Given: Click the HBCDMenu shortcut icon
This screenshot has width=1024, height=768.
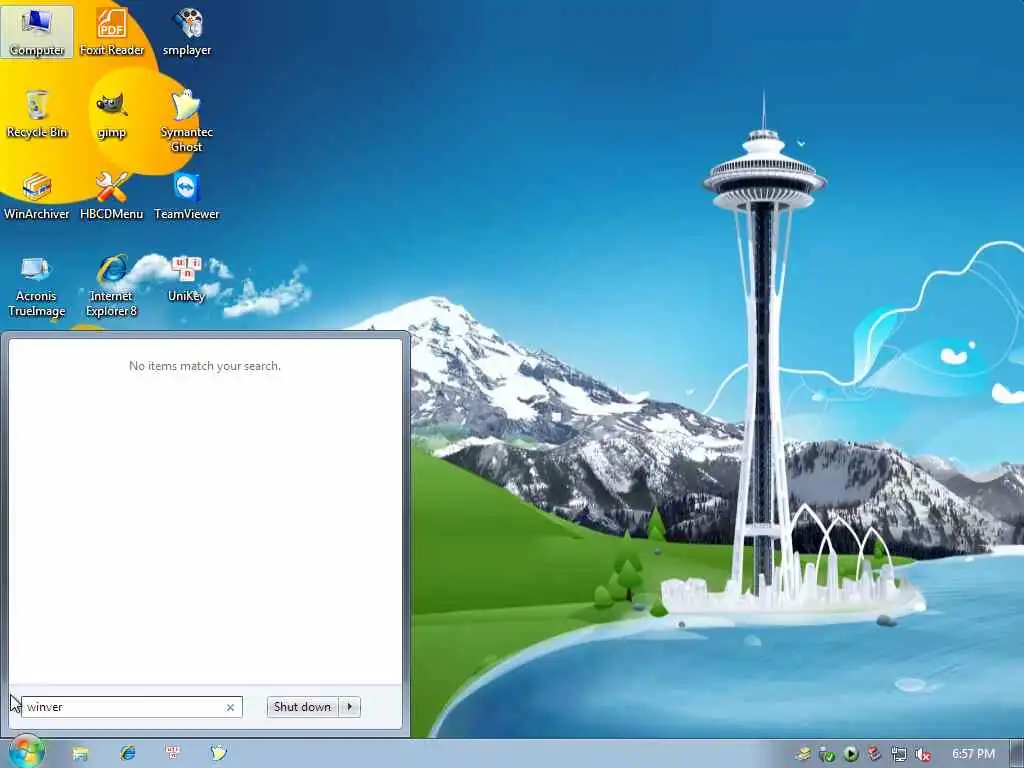Looking at the screenshot, I should click(x=112, y=195).
